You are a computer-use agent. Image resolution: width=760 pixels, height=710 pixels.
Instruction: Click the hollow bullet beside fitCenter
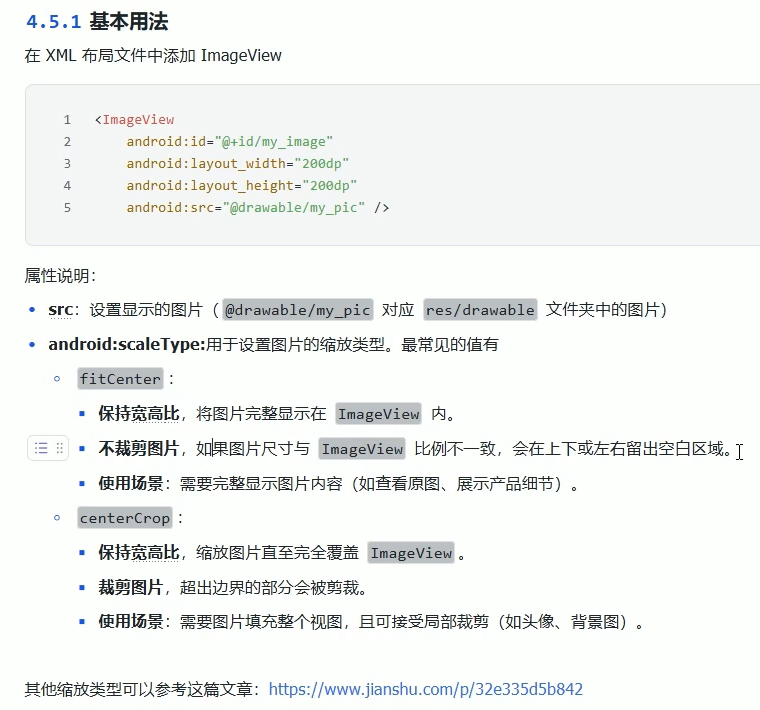pyautogui.click(x=57, y=379)
